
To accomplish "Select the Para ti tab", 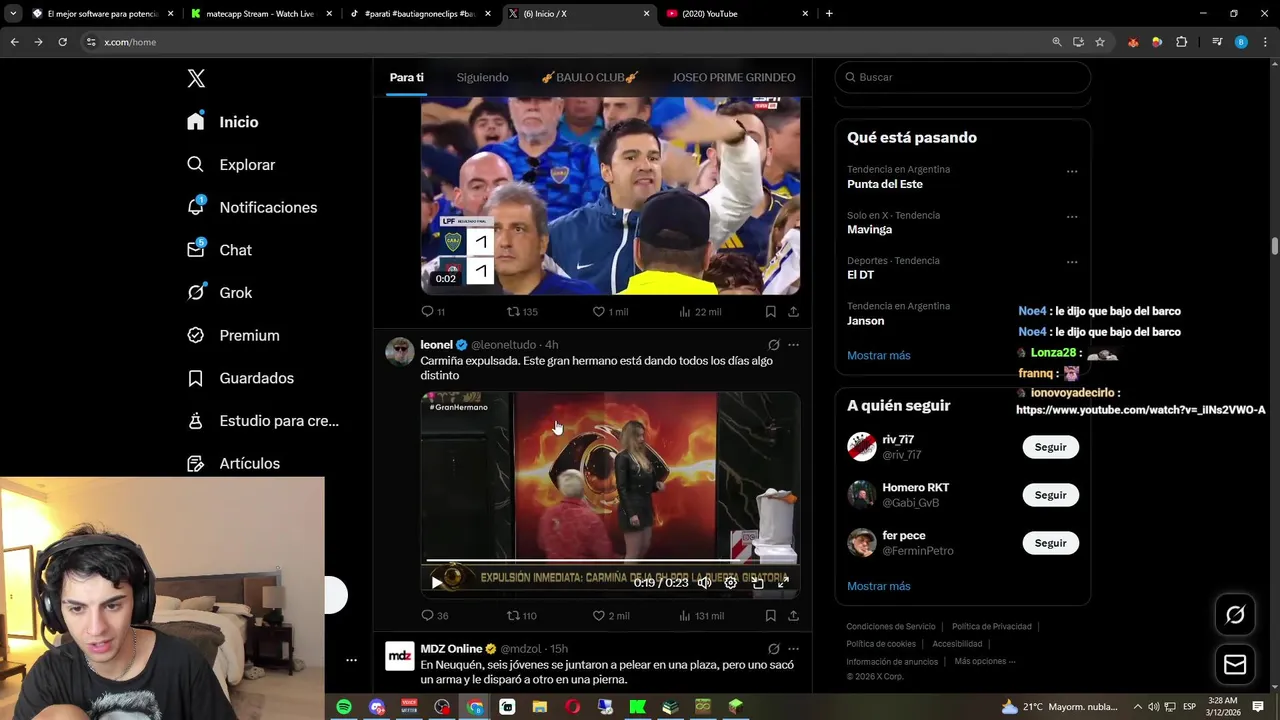I will [407, 78].
